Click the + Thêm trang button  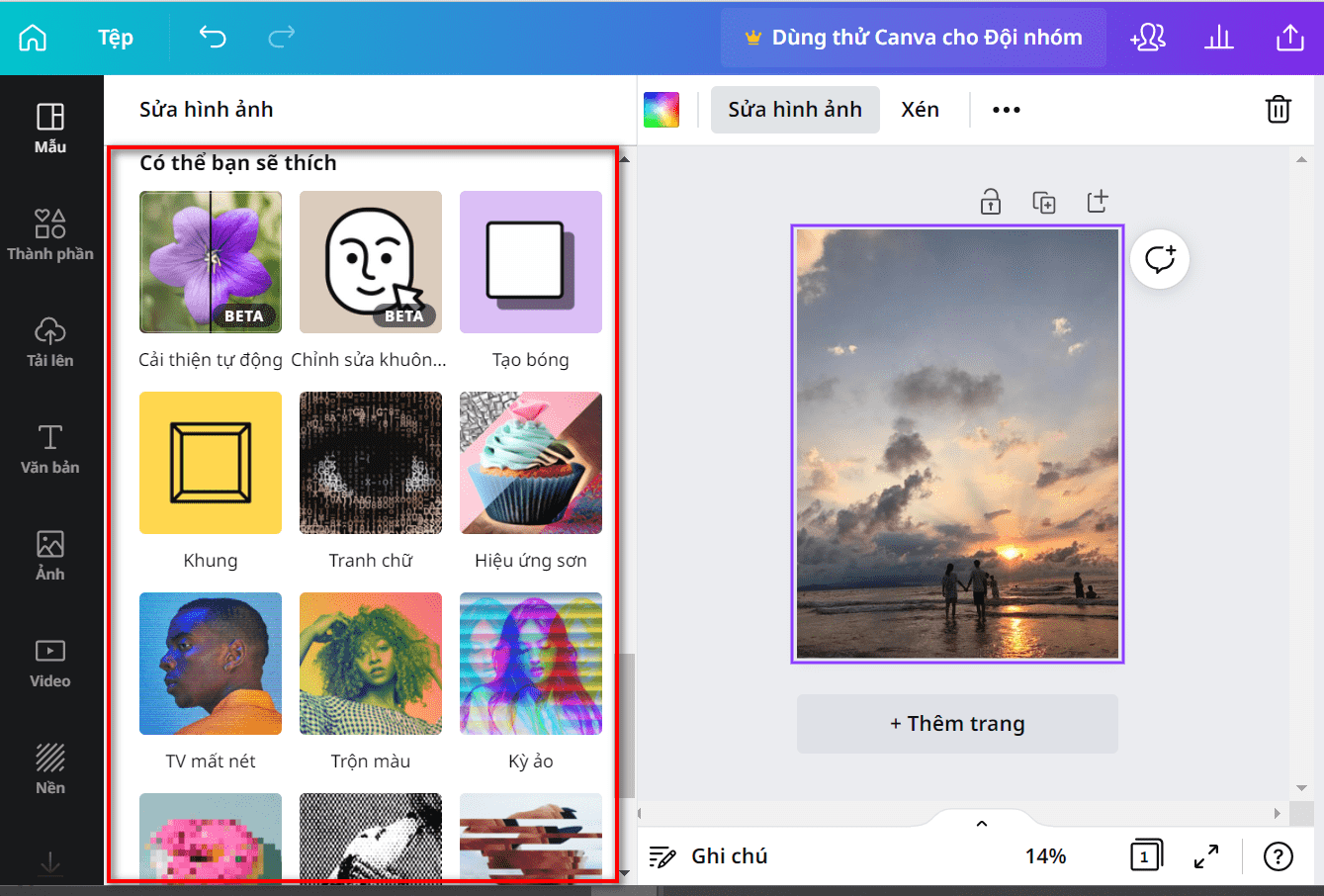tap(957, 724)
